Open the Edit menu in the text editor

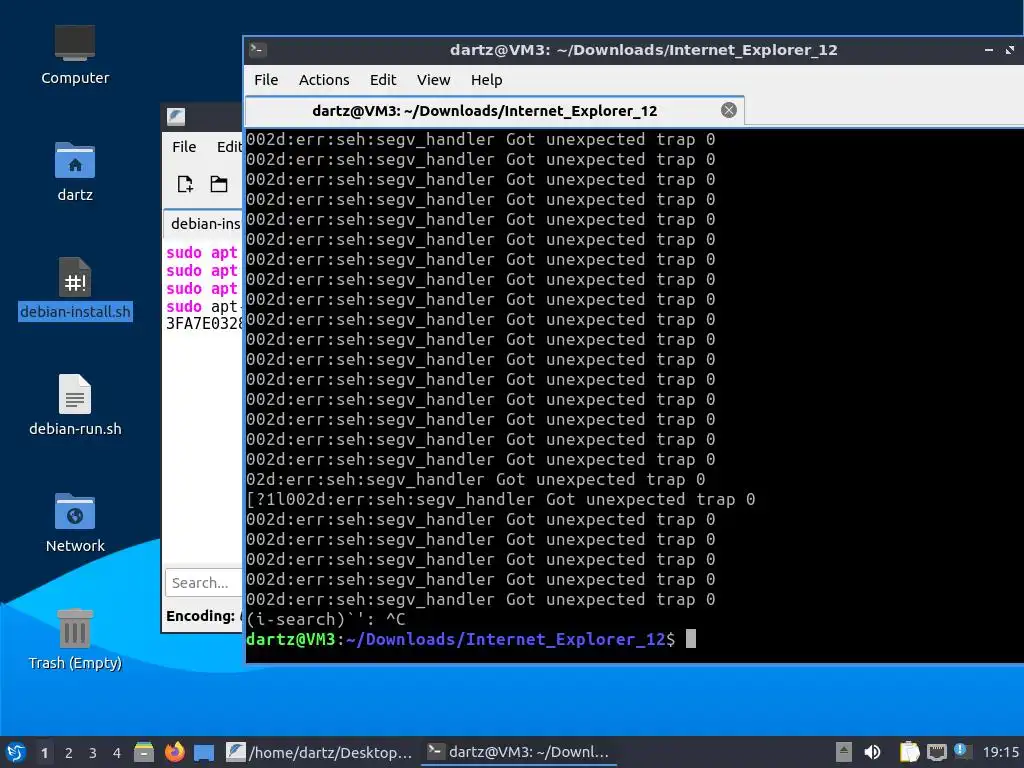tap(229, 147)
